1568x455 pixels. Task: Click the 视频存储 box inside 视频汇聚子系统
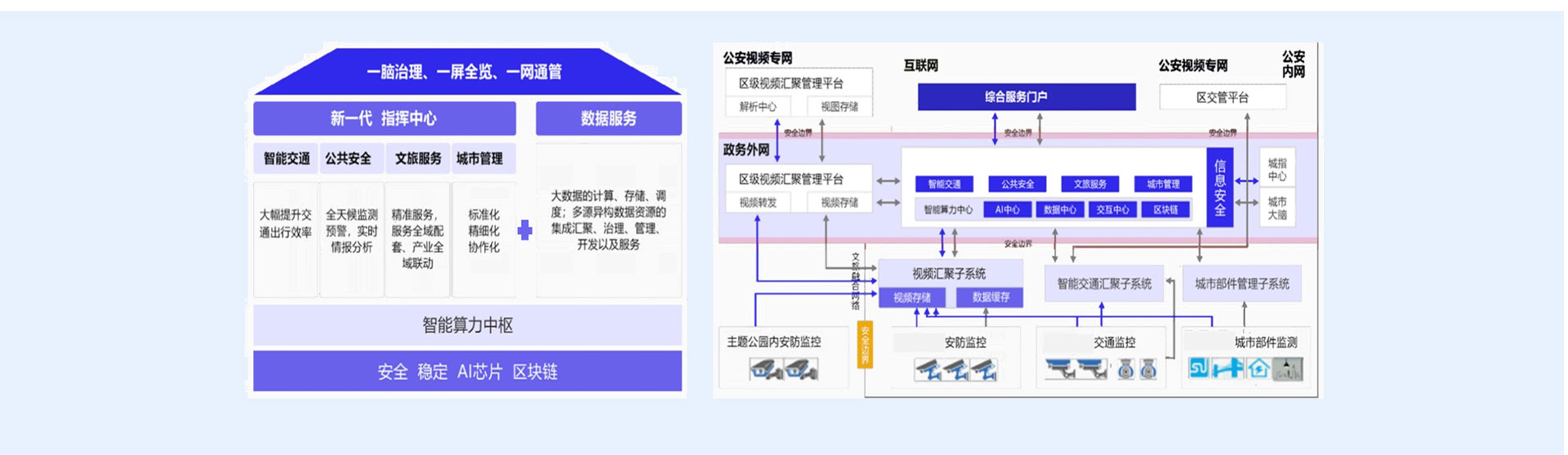911,297
